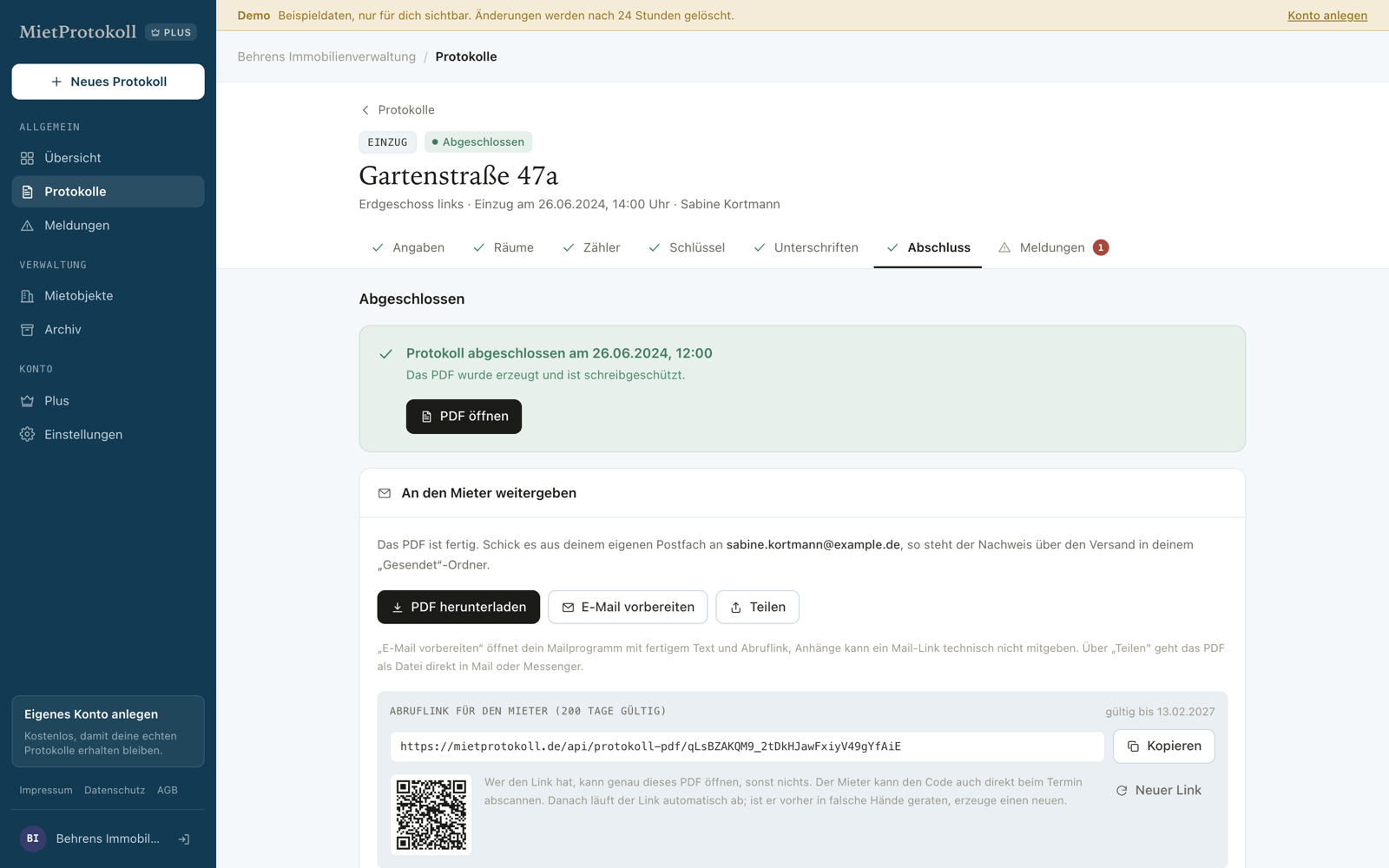Click the green completion checkmark icon
This screenshot has height=868, width=1389.
pos(385,354)
